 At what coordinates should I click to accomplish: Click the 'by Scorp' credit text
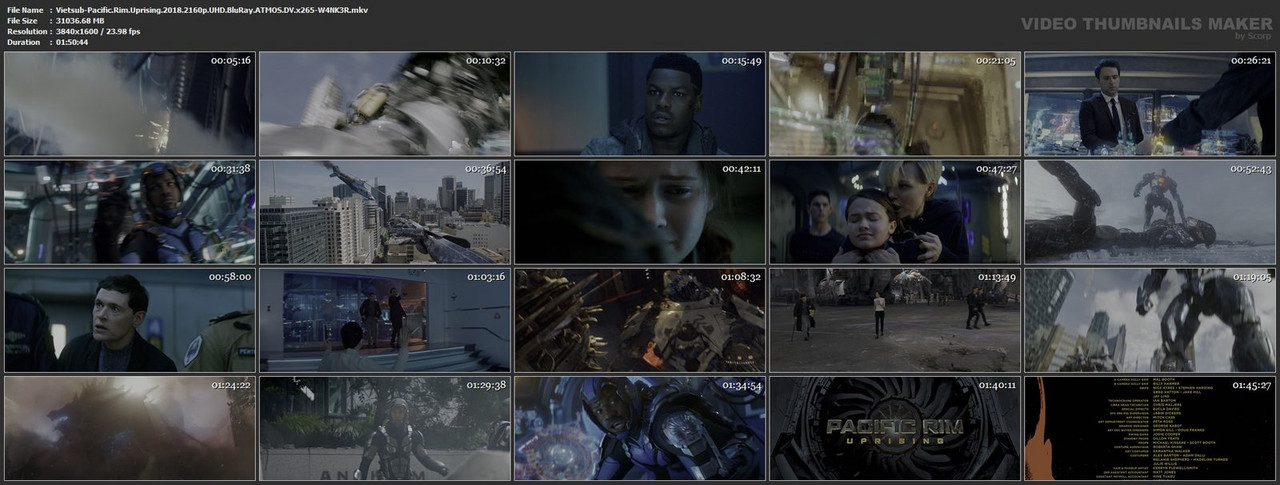1253,36
